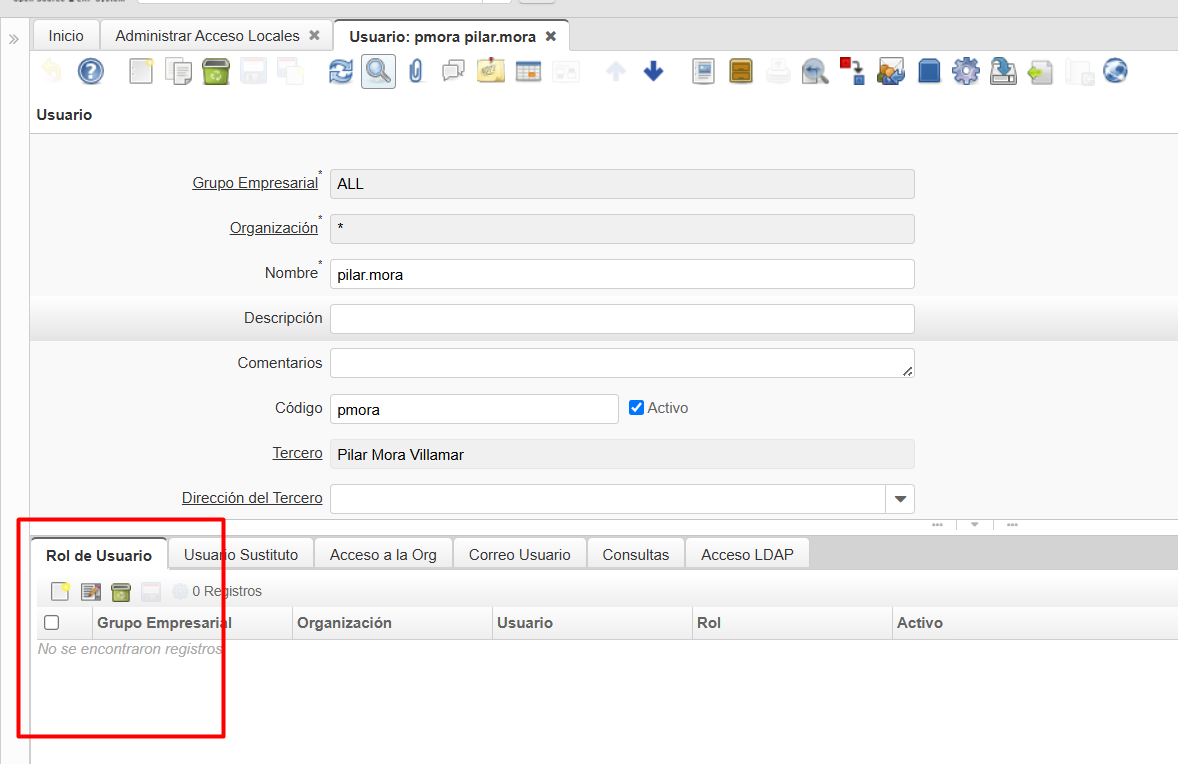1178x764 pixels.
Task: Add new Rol de Usuario record
Action: click(60, 591)
